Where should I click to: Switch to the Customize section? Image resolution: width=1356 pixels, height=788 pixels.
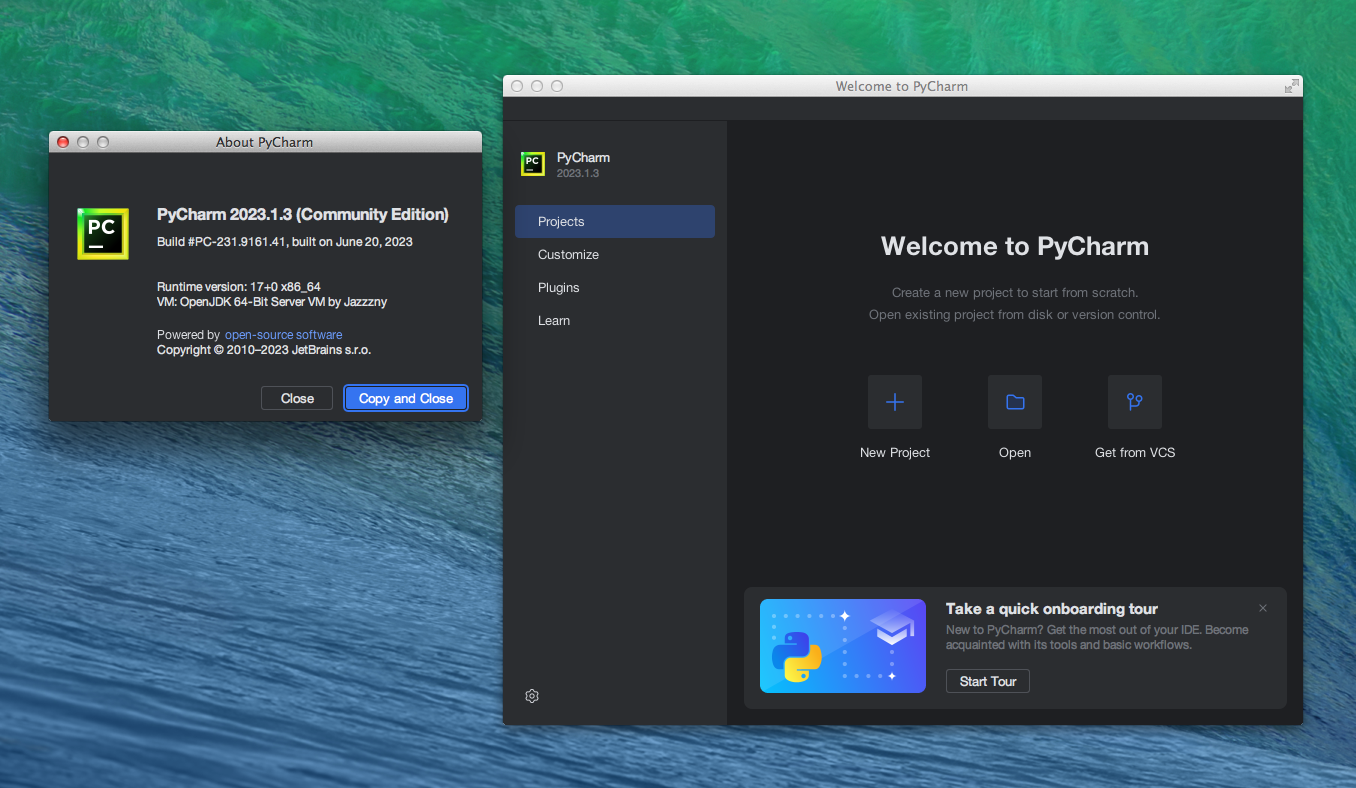pos(615,255)
